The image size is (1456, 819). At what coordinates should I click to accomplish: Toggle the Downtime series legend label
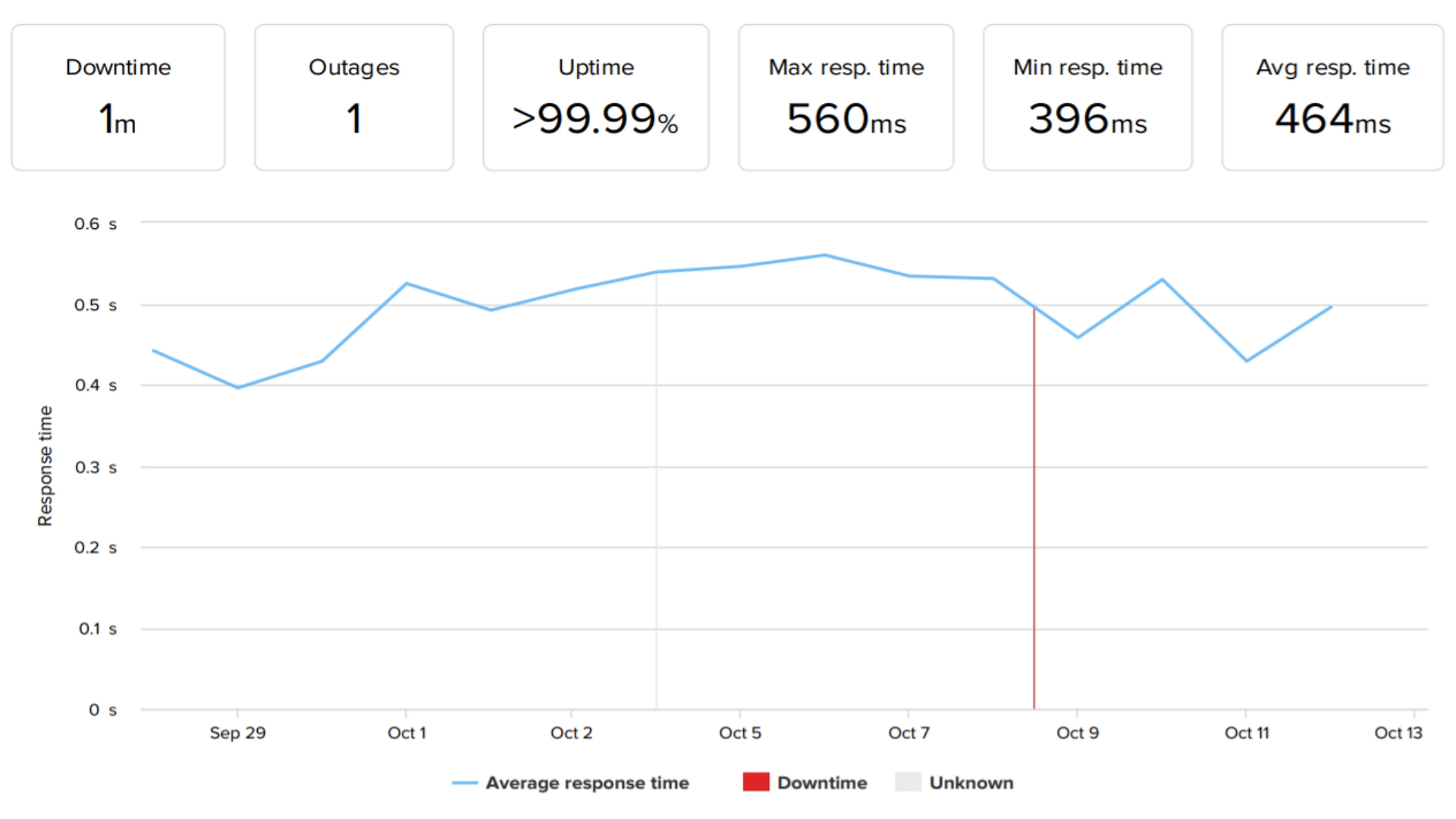(x=822, y=783)
